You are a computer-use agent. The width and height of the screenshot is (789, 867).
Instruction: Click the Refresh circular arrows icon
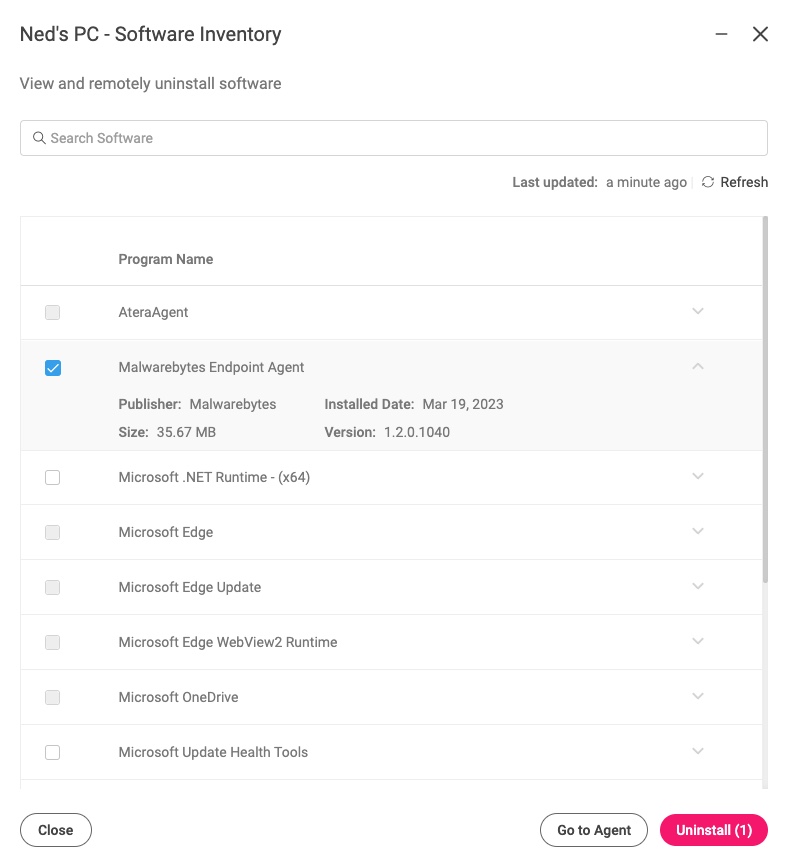[708, 182]
